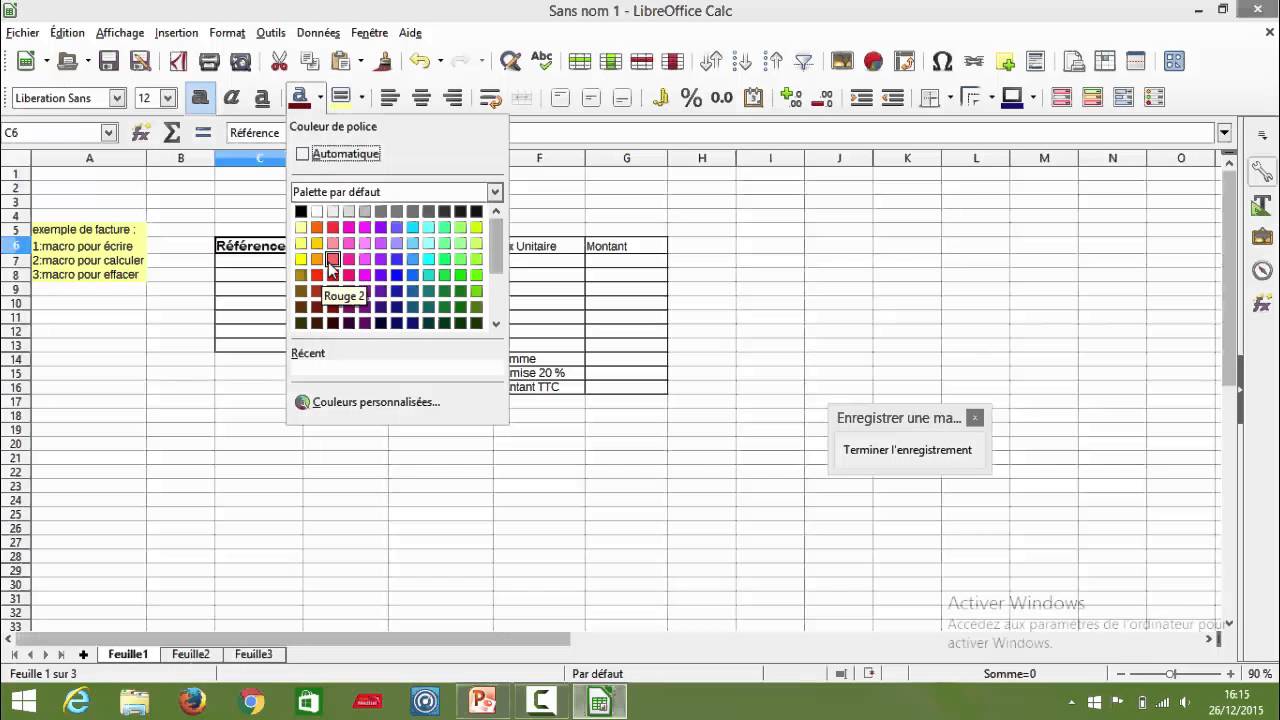This screenshot has width=1280, height=720.
Task: Expand the font size dropdown
Action: [x=168, y=98]
